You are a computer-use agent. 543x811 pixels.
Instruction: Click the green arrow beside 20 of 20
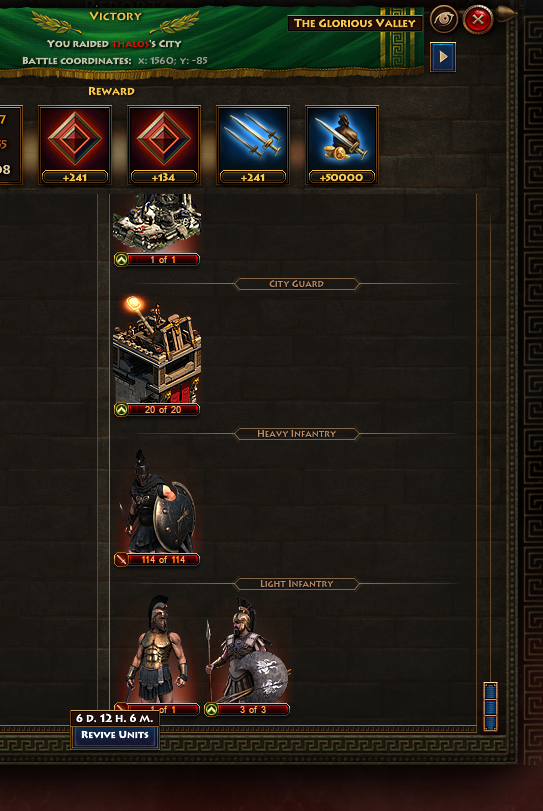(121, 410)
